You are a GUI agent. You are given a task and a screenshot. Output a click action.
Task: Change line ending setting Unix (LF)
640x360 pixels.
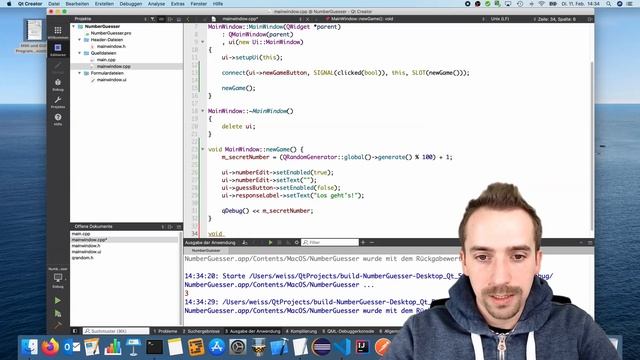click(500, 19)
